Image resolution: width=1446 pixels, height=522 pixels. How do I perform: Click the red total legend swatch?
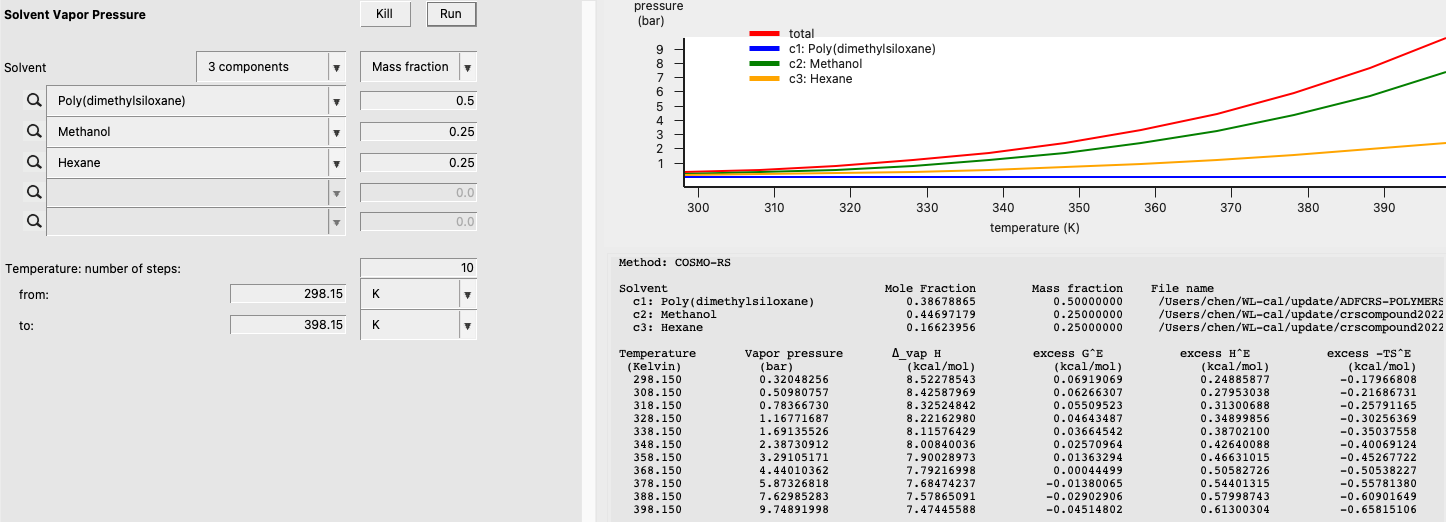pos(764,34)
